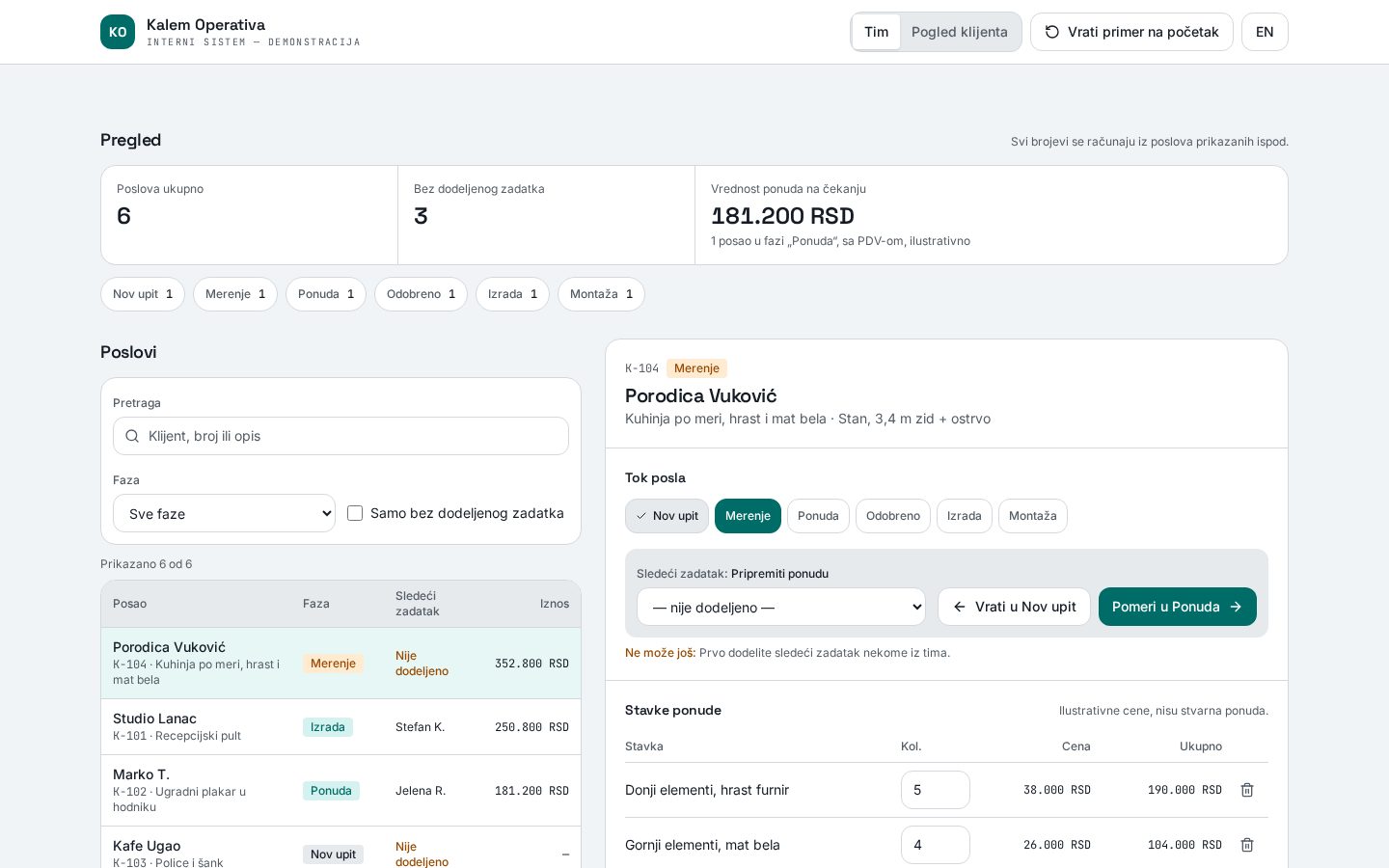Click the 104.000 RSD line total
The width and height of the screenshot is (1389, 868).
pyautogui.click(x=1185, y=845)
